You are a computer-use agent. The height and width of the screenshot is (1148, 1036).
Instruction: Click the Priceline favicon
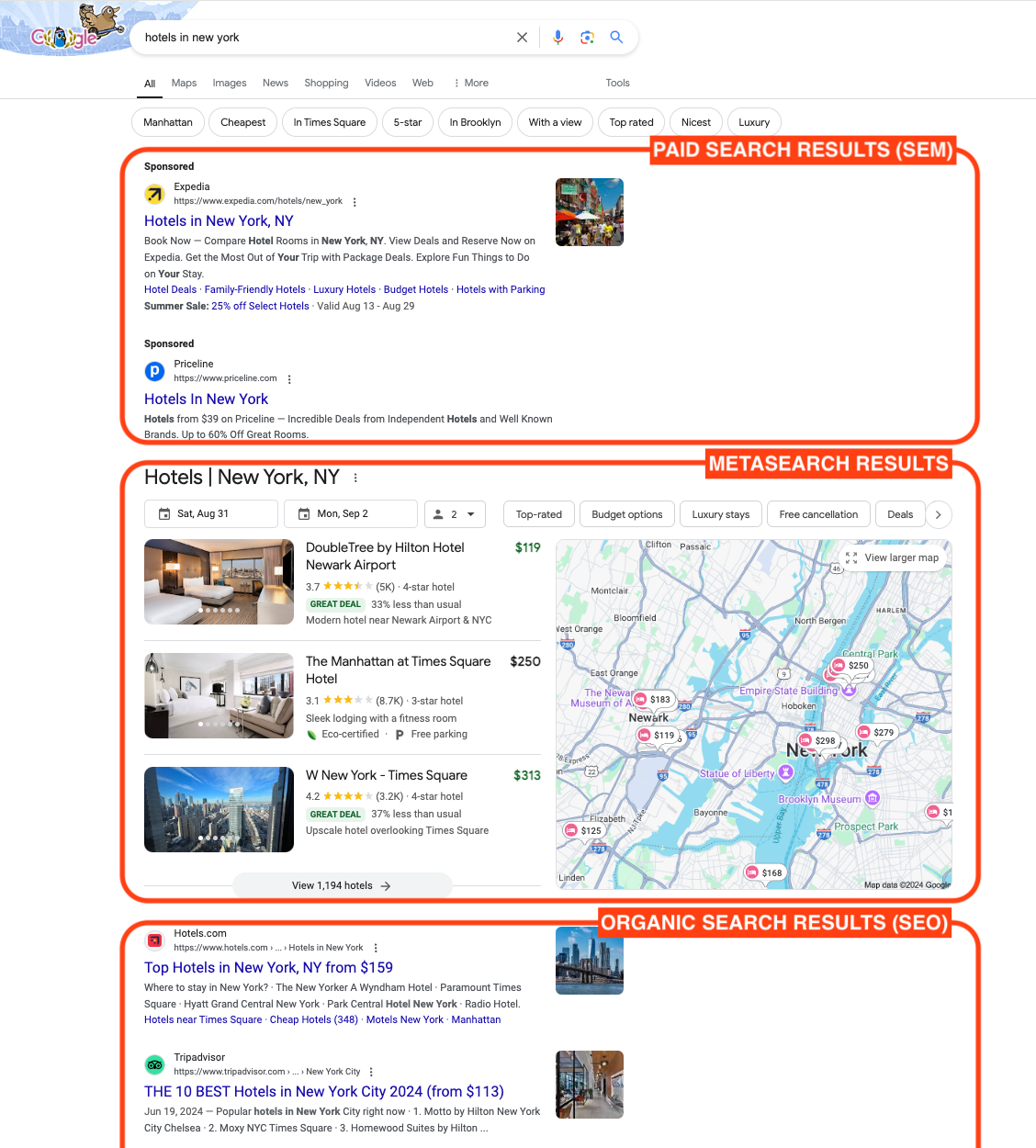[154, 371]
